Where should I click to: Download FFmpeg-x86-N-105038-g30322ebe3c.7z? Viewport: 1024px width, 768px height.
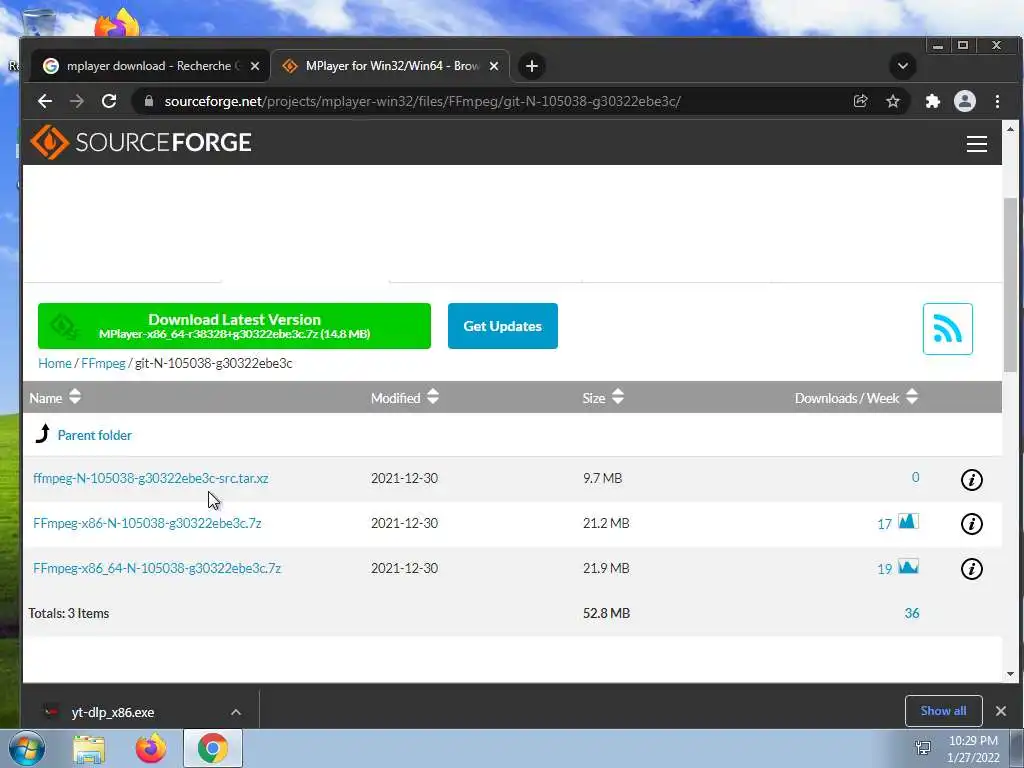[x=147, y=523]
